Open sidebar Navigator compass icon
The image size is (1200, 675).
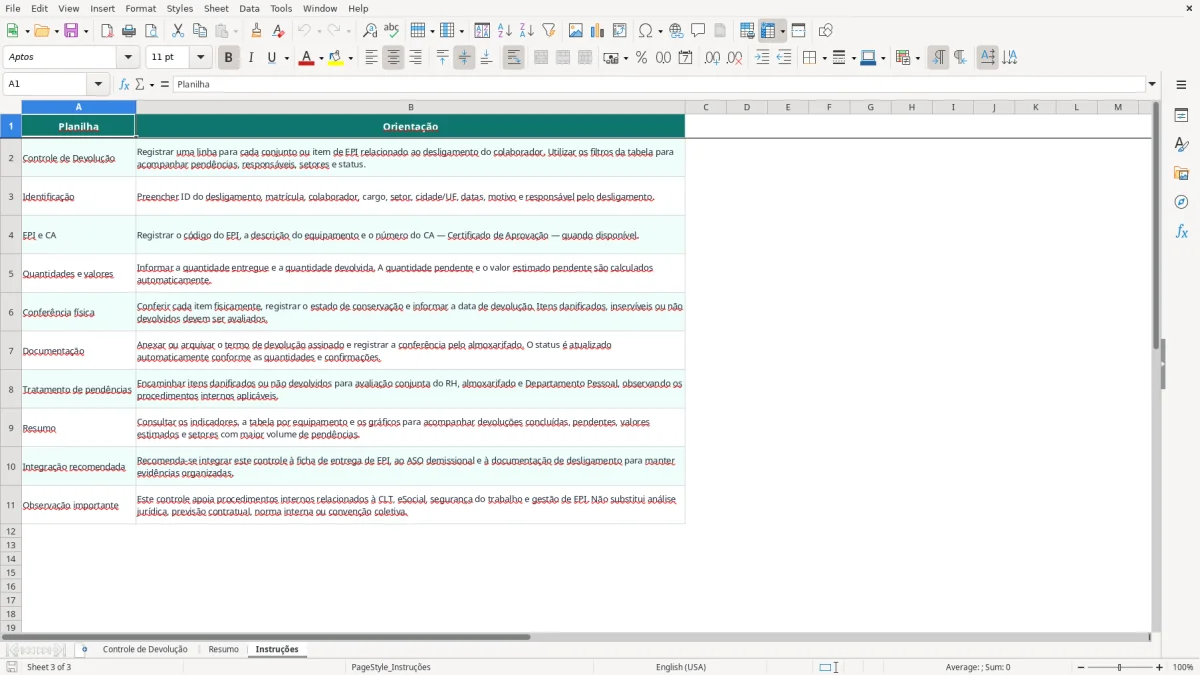[1181, 203]
